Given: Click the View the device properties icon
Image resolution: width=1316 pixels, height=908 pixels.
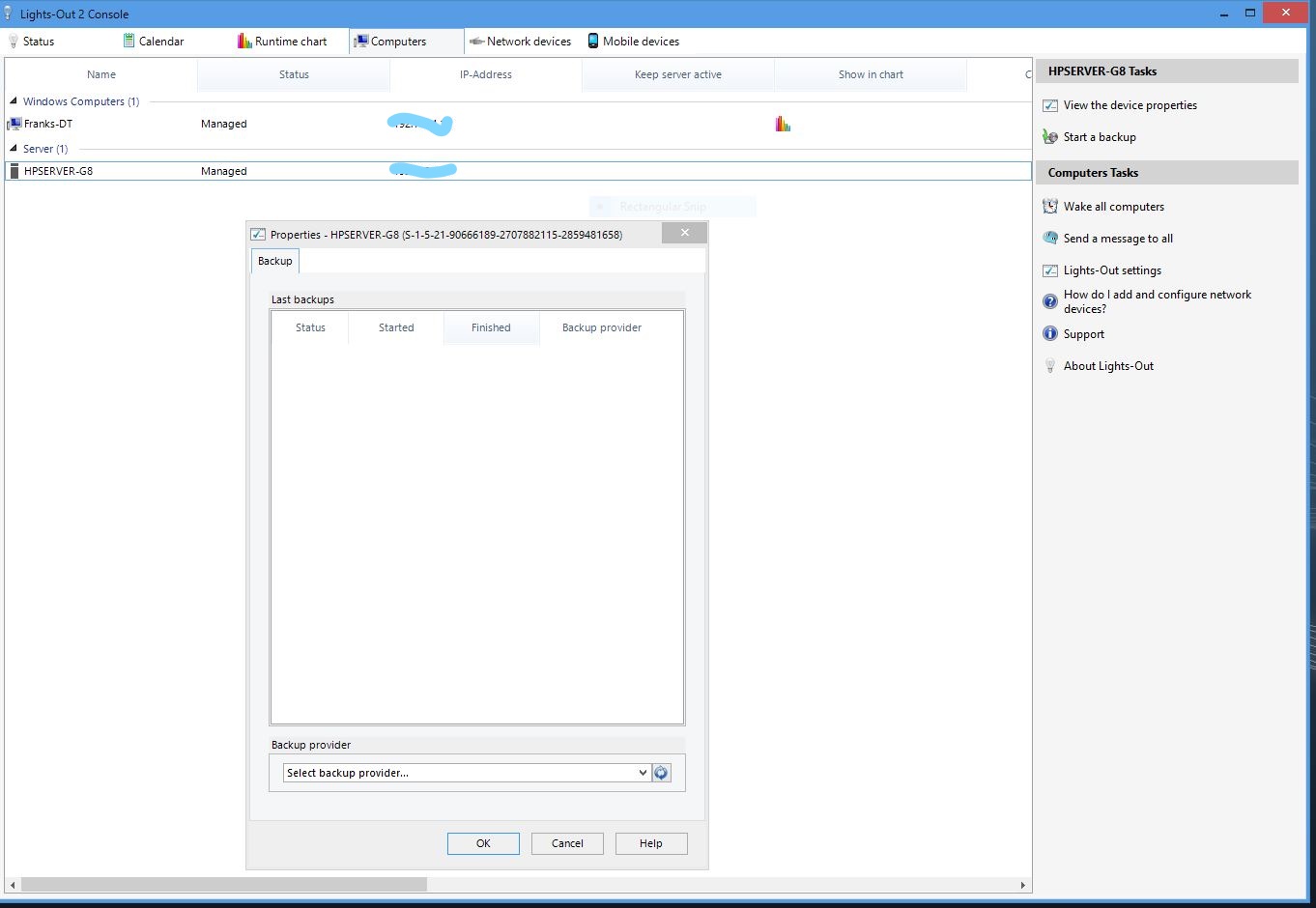Looking at the screenshot, I should click(x=1050, y=105).
